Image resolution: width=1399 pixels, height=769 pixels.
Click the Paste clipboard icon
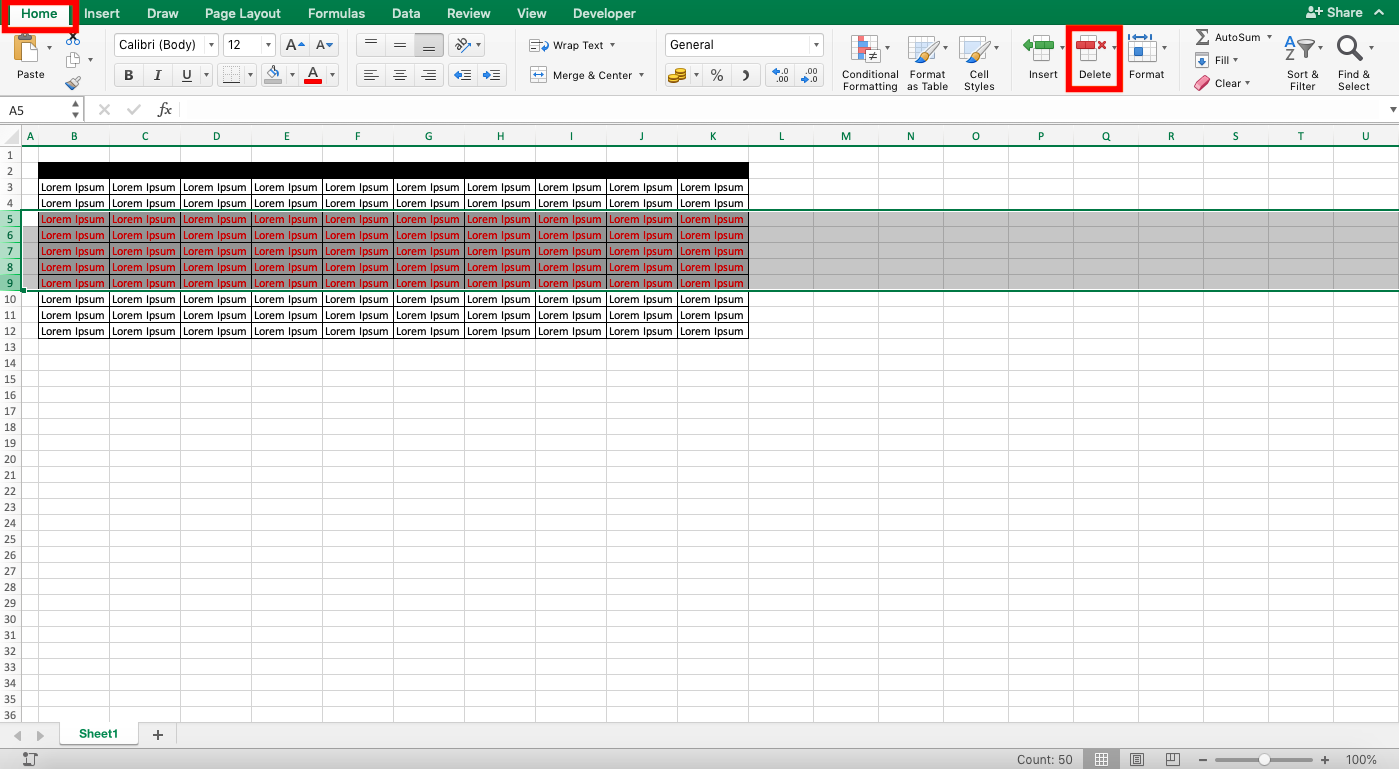(27, 49)
